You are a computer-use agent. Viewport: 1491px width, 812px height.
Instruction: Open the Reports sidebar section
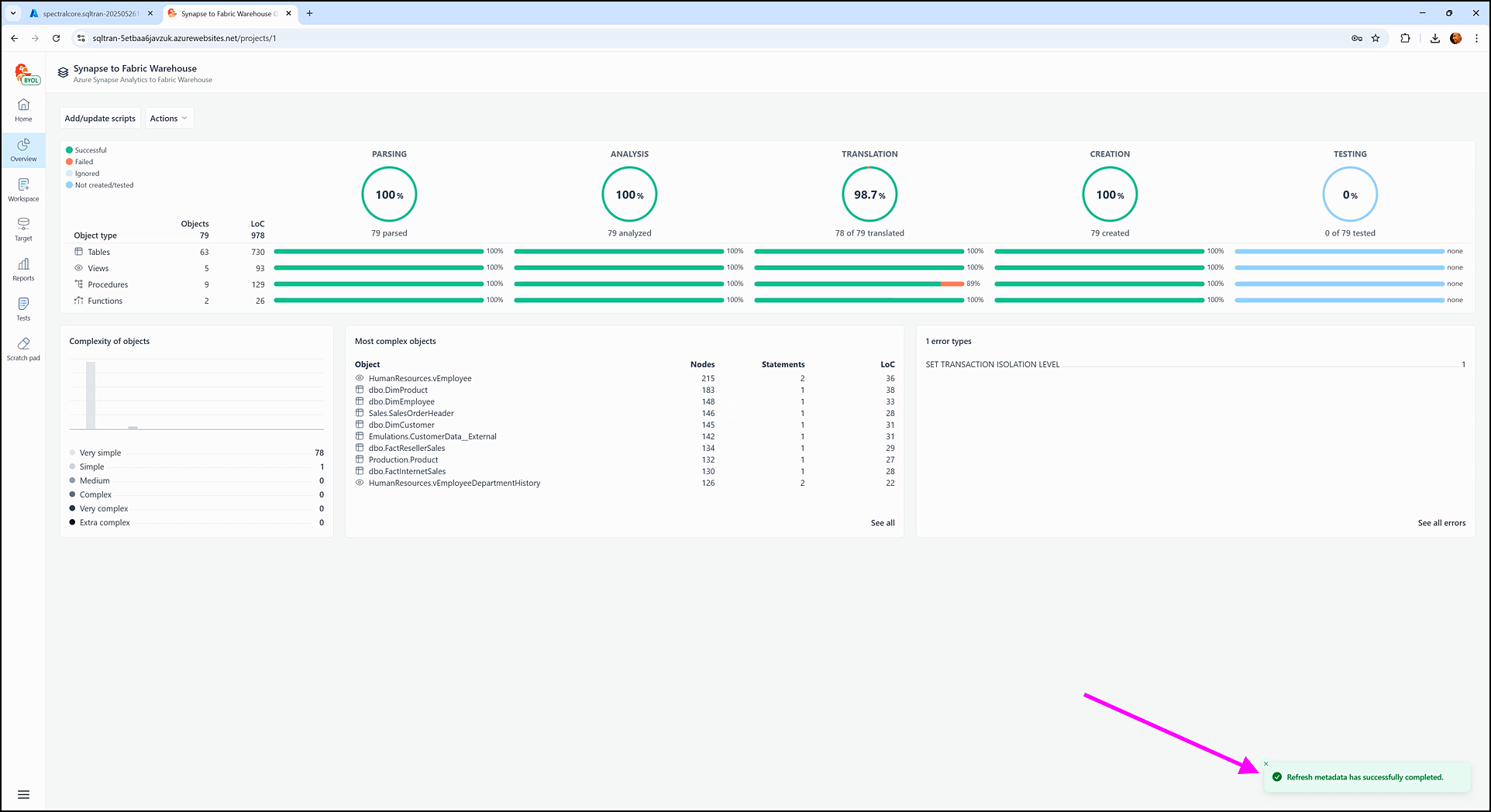click(x=23, y=270)
